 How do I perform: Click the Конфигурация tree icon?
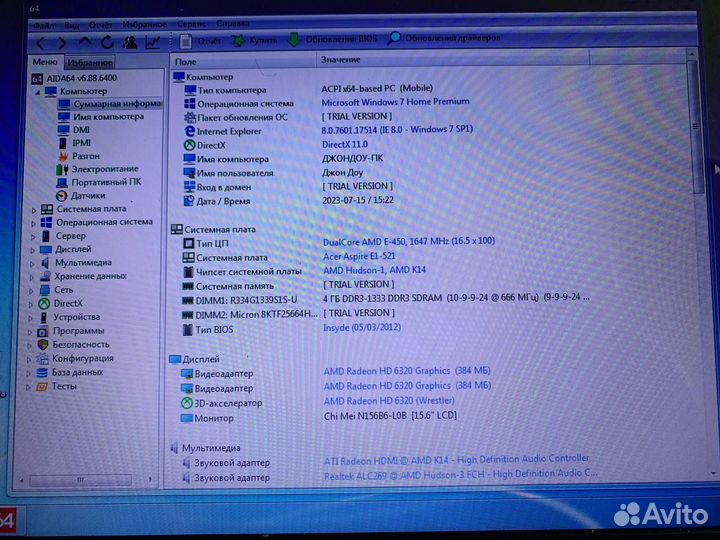click(x=42, y=359)
